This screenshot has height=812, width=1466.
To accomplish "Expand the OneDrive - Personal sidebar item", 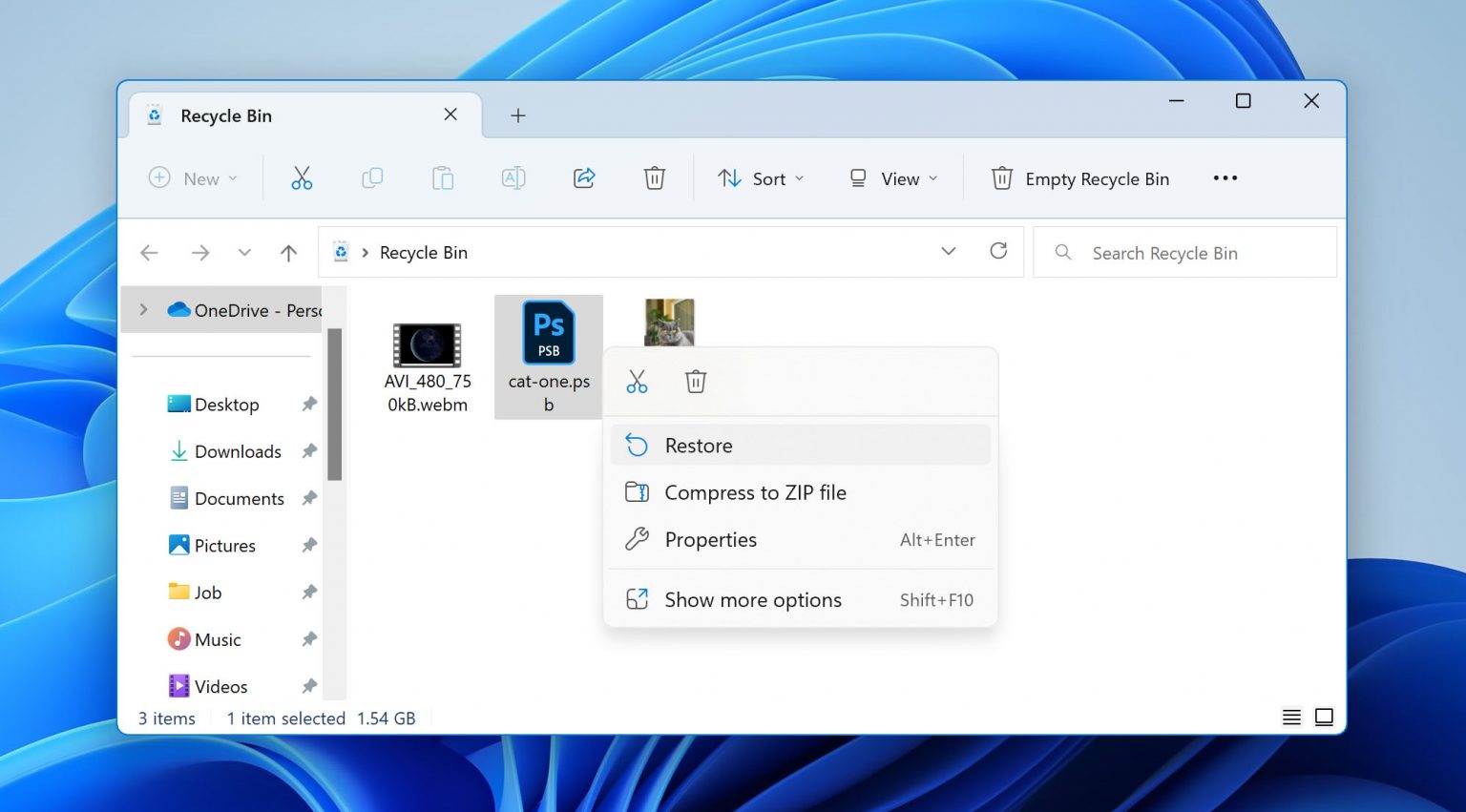I will [x=142, y=309].
